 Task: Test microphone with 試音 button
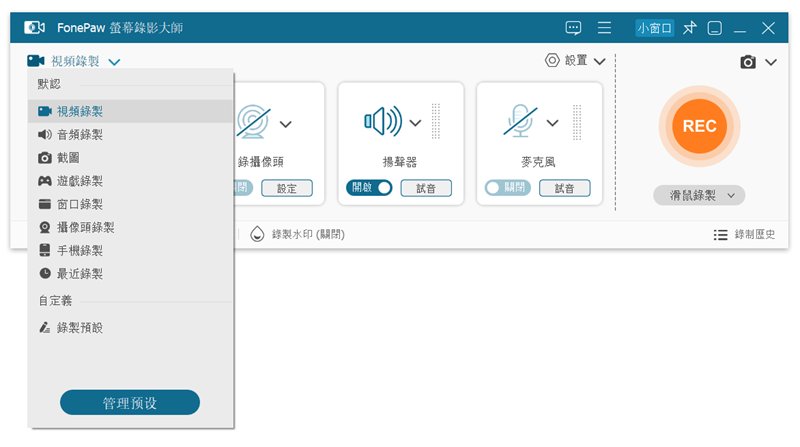[x=565, y=188]
